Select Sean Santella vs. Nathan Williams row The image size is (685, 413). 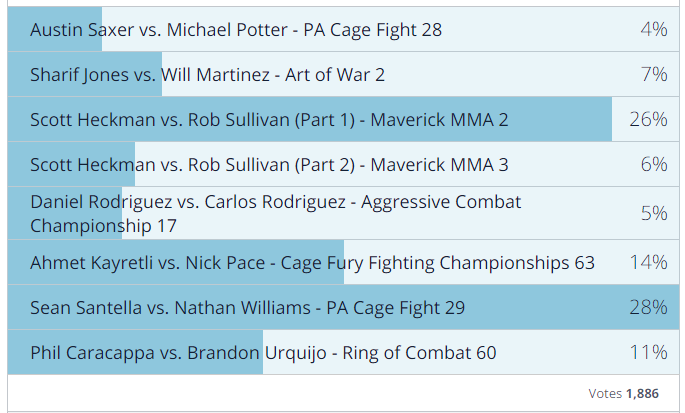pos(343,307)
